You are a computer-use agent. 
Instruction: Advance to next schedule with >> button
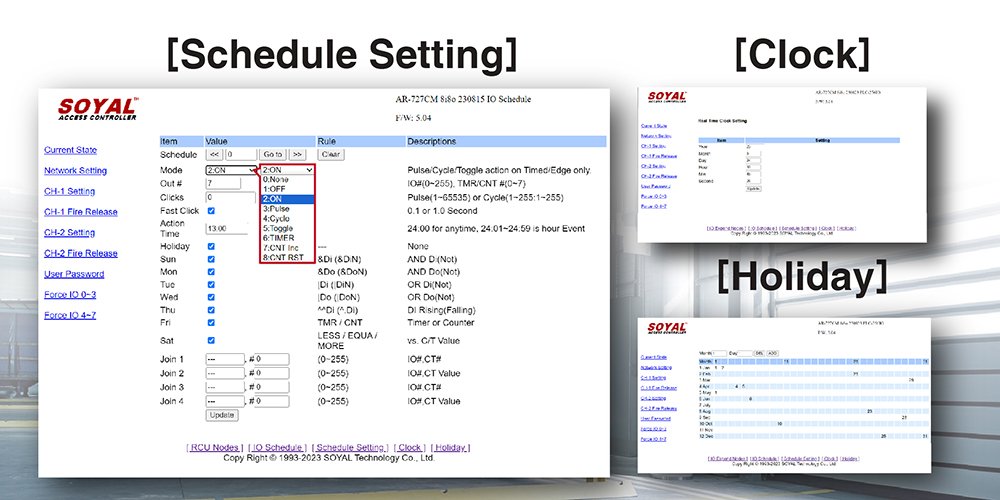pos(297,155)
